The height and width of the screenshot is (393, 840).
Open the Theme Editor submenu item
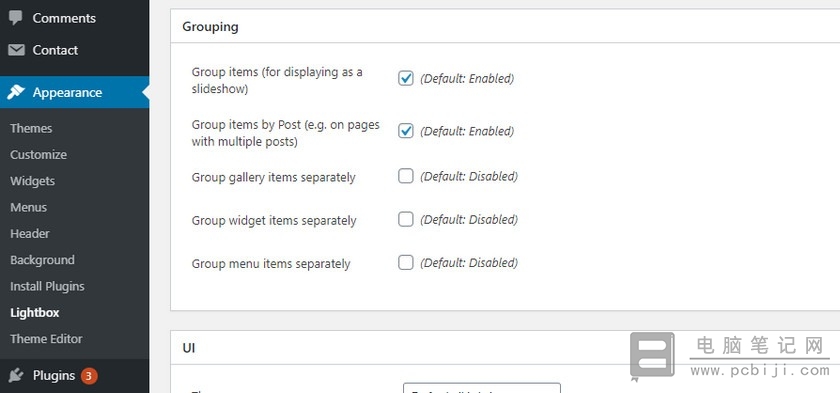pos(46,339)
